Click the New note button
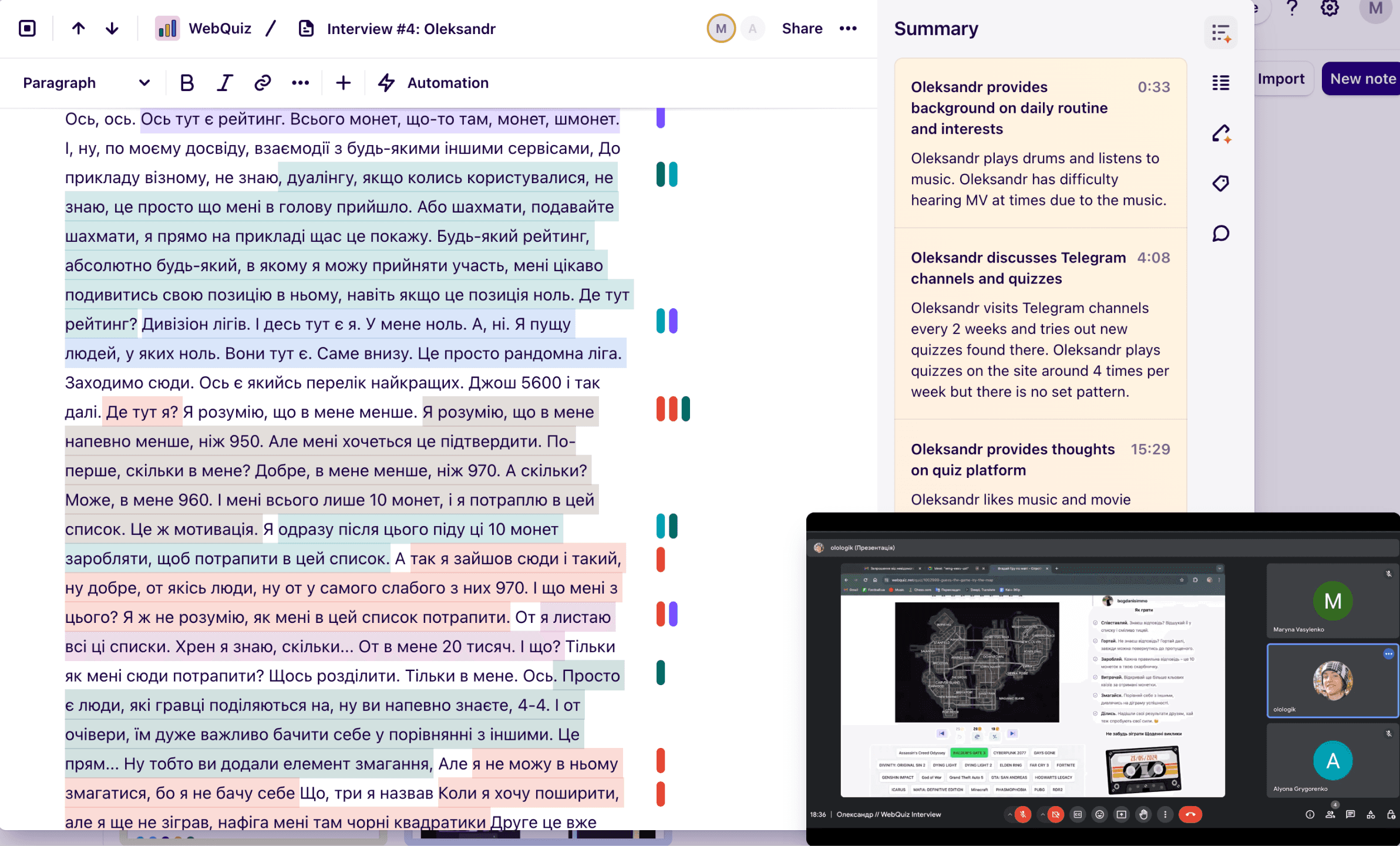 (1362, 79)
